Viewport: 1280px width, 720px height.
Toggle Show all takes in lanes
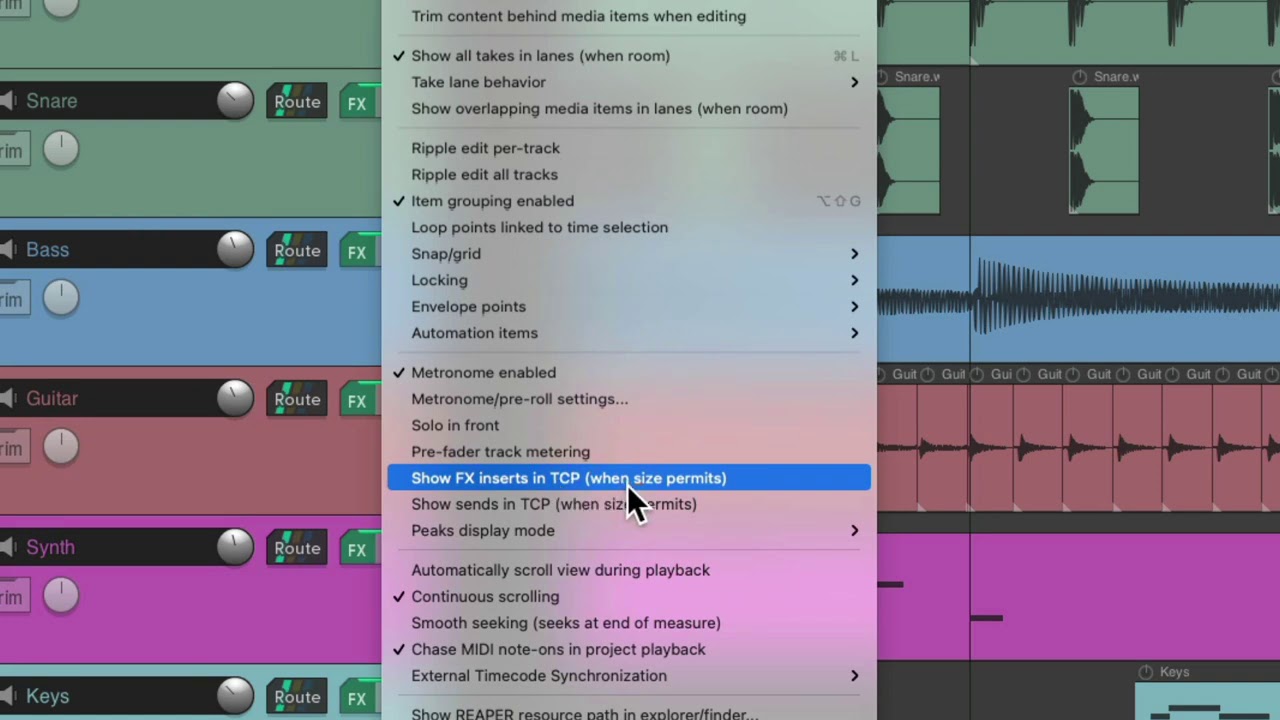(629, 56)
